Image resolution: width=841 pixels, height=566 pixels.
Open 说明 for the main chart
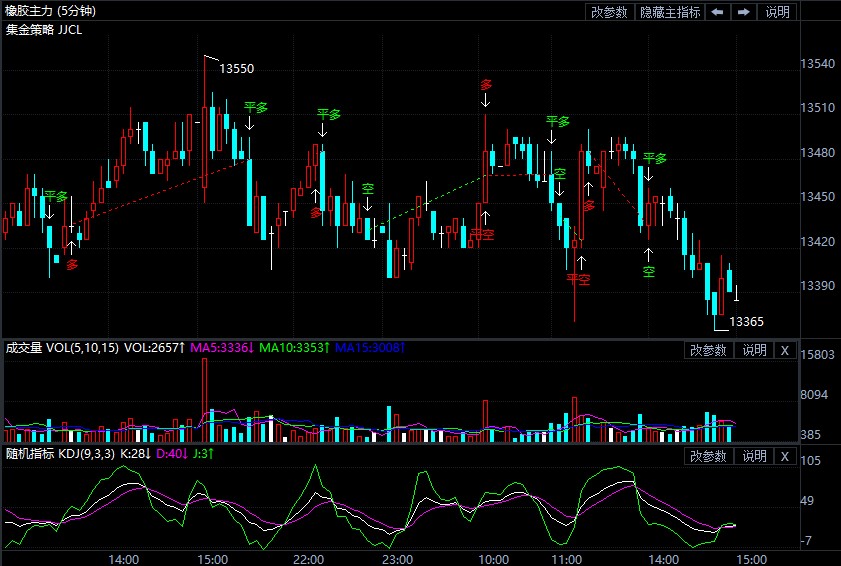click(777, 12)
